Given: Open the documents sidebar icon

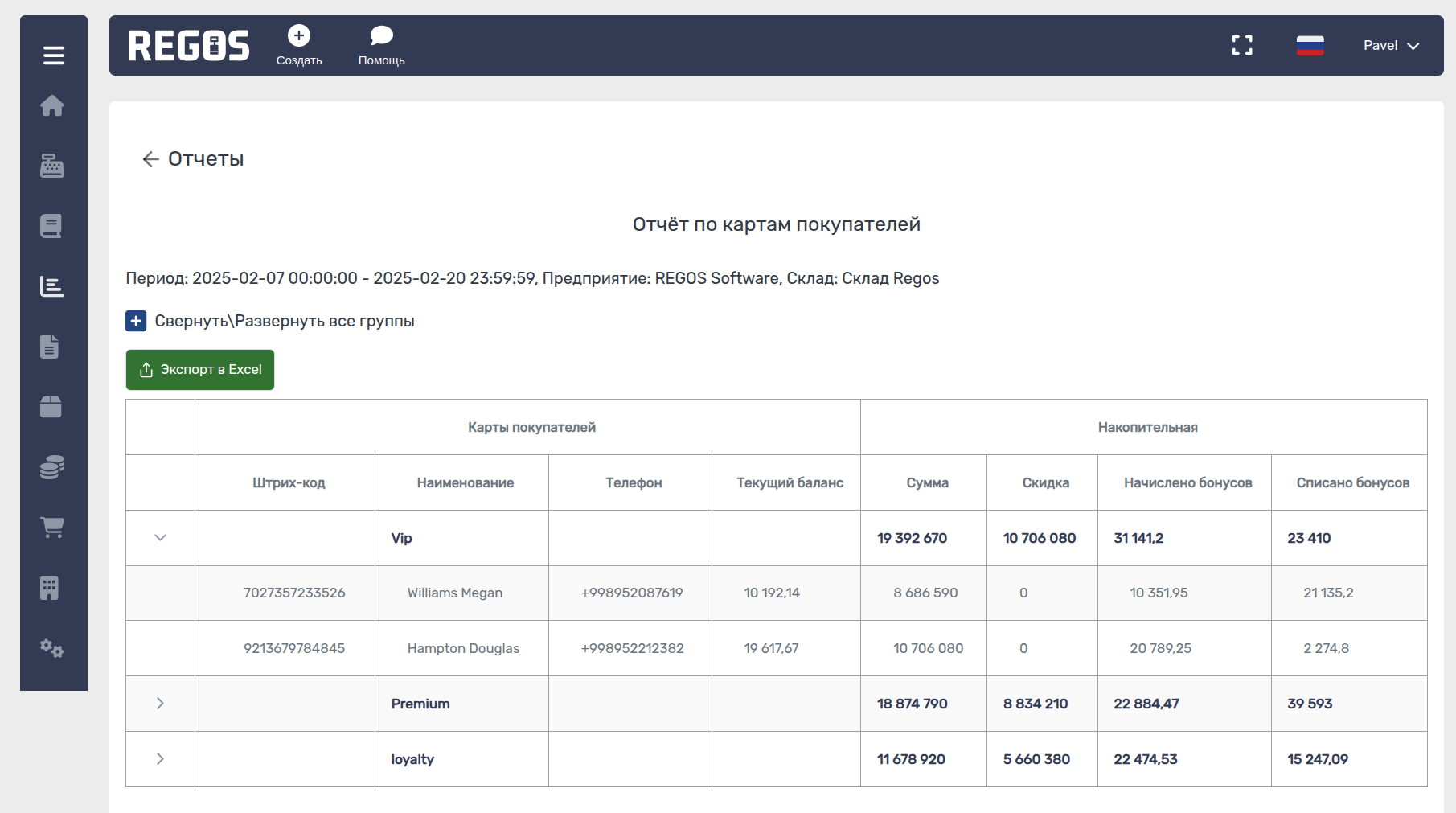Looking at the screenshot, I should pyautogui.click(x=50, y=347).
